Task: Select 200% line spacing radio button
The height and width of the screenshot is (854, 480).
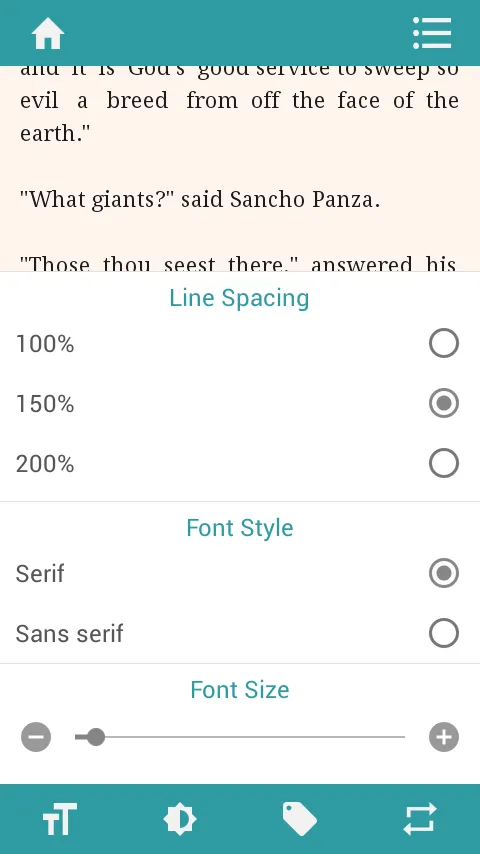Action: (443, 463)
